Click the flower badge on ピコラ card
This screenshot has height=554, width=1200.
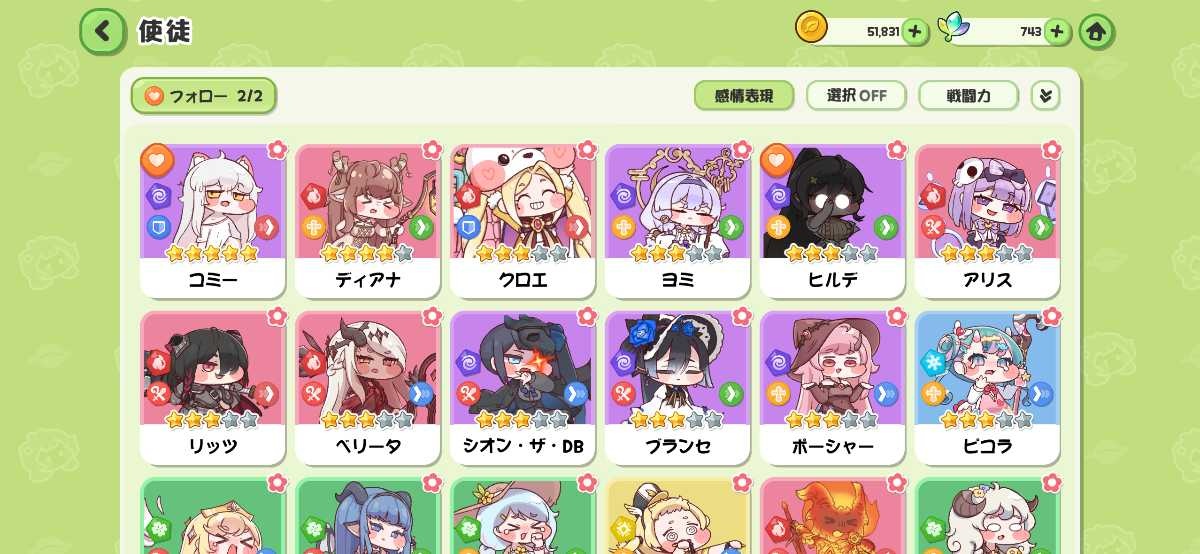tap(1052, 316)
